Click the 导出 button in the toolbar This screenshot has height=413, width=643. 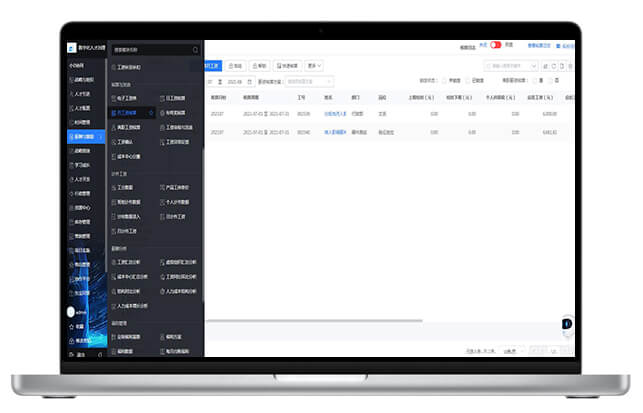point(235,66)
